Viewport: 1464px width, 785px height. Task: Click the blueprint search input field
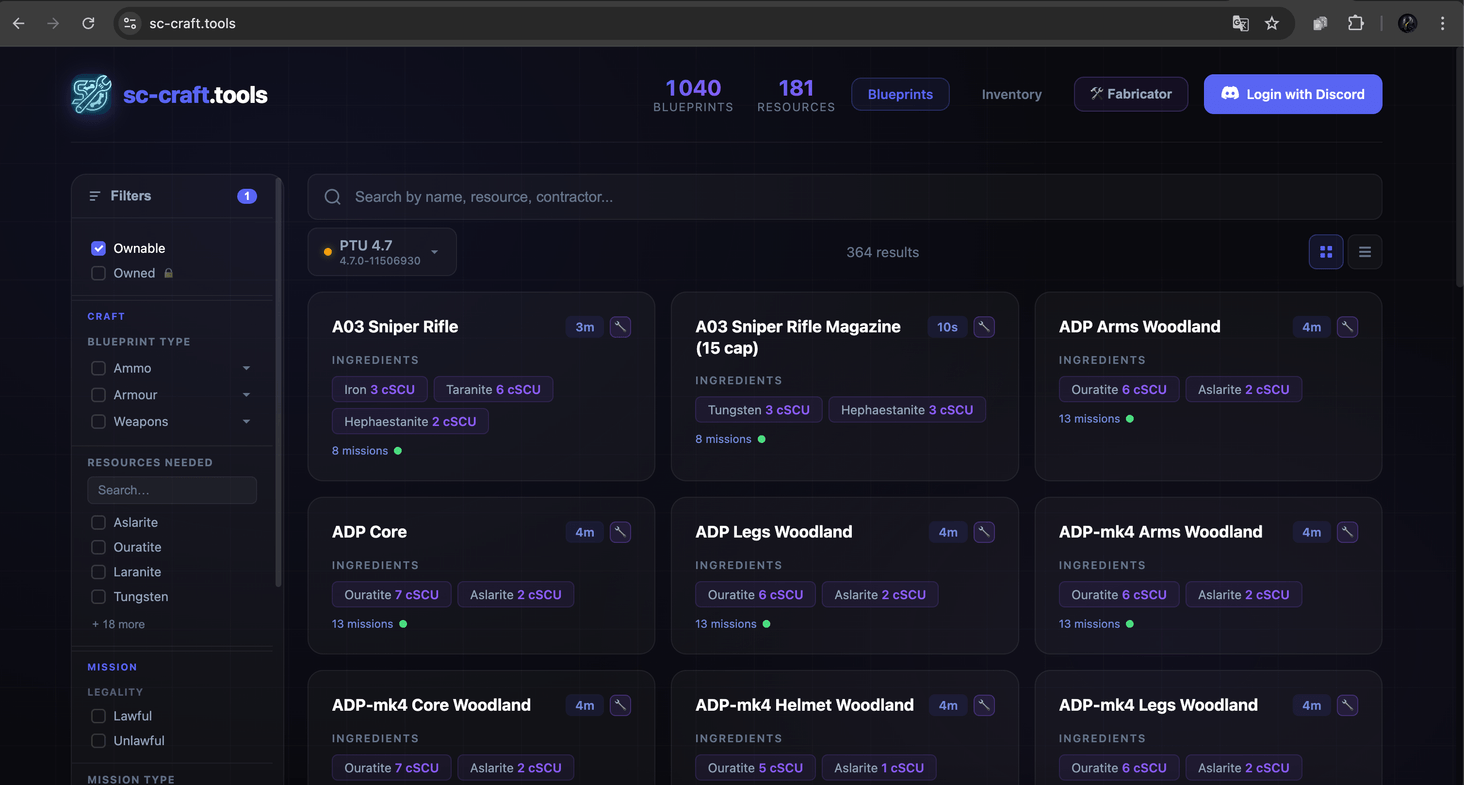700,196
